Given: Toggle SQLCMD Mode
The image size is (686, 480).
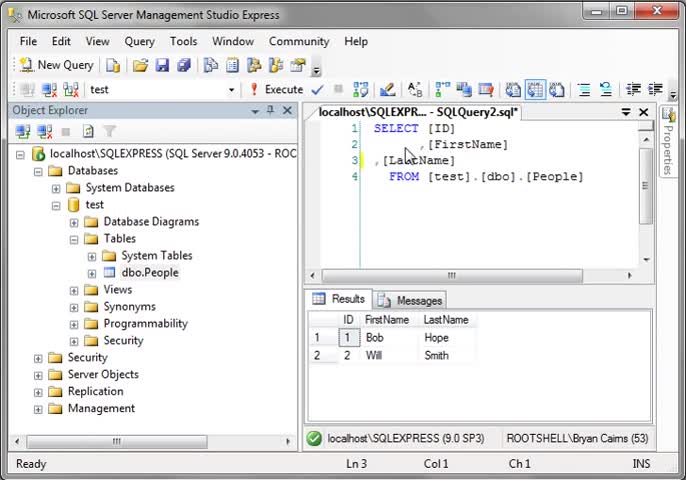Looking at the screenshot, I should tap(486, 90).
